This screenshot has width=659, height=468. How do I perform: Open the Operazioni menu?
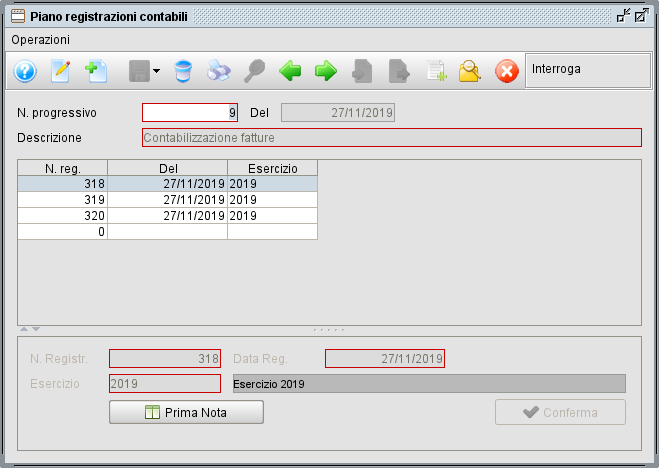point(40,40)
